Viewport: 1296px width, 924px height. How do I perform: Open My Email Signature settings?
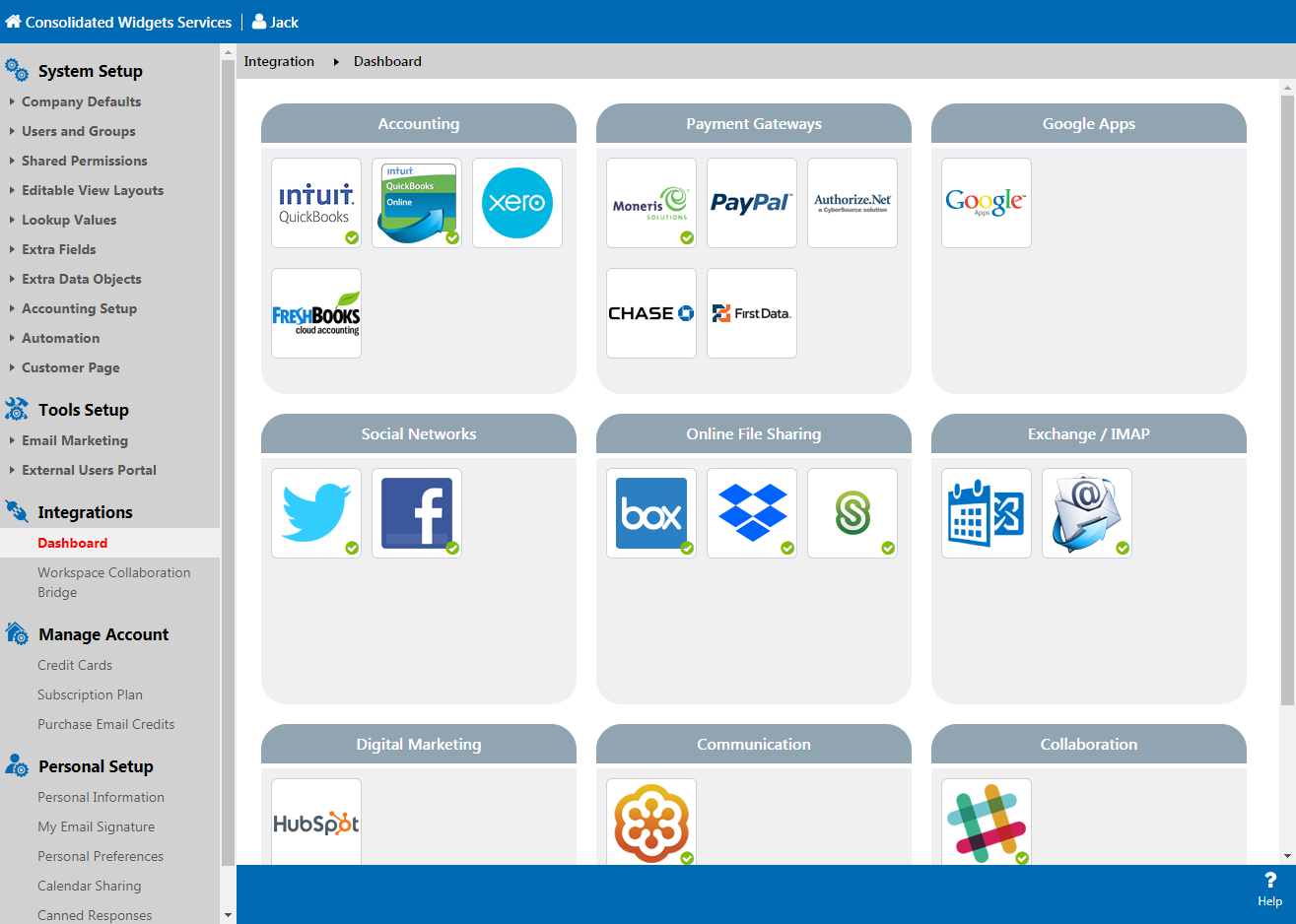96,826
